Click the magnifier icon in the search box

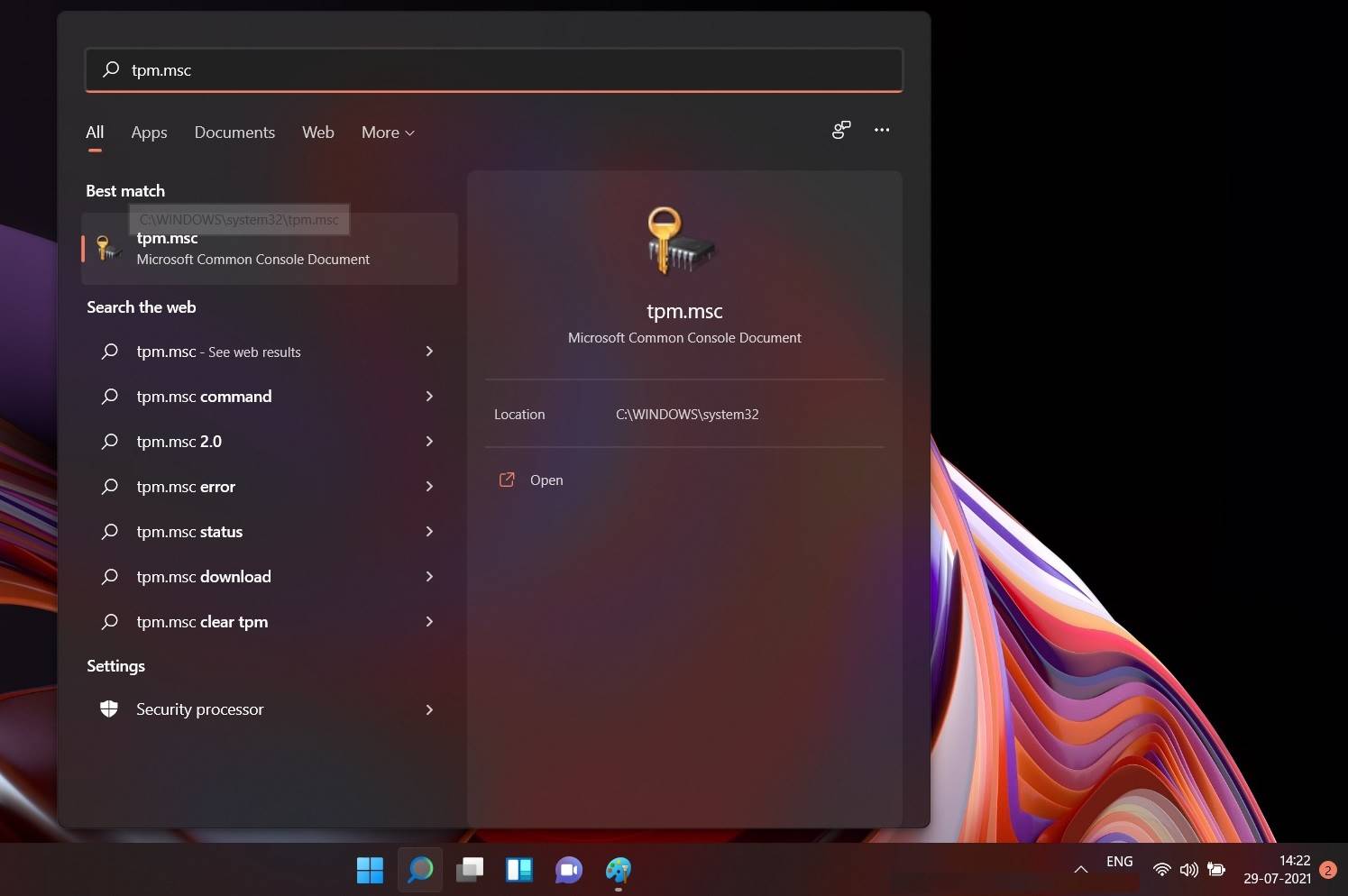tap(110, 69)
